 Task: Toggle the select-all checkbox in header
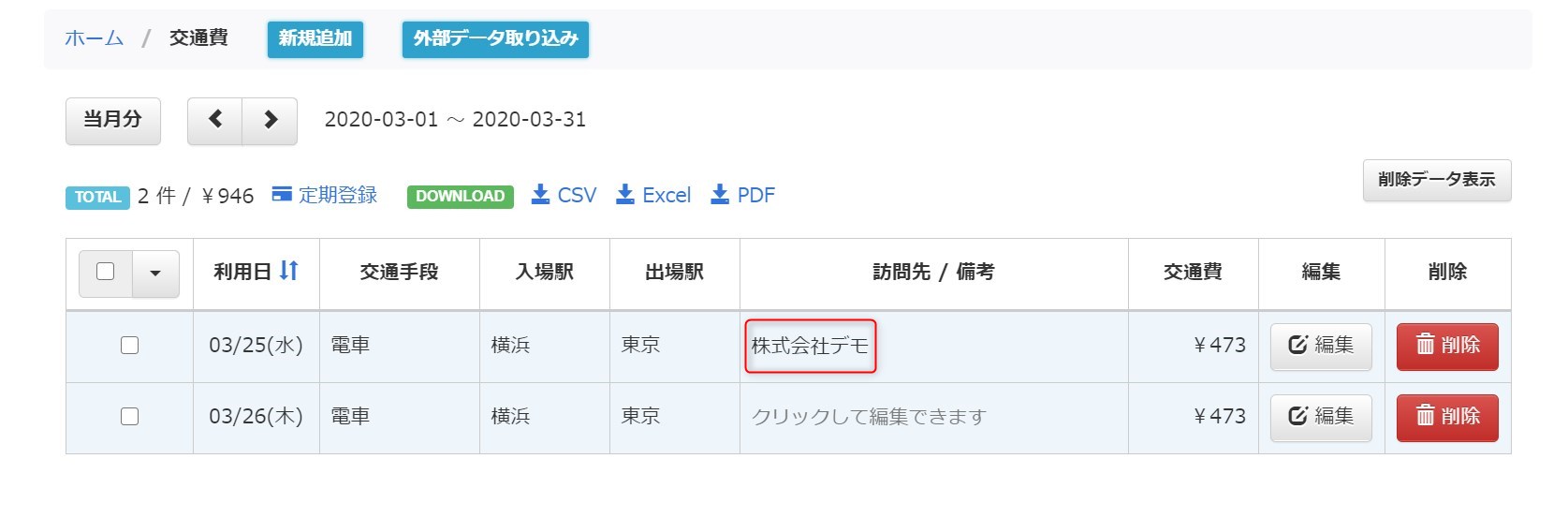106,272
